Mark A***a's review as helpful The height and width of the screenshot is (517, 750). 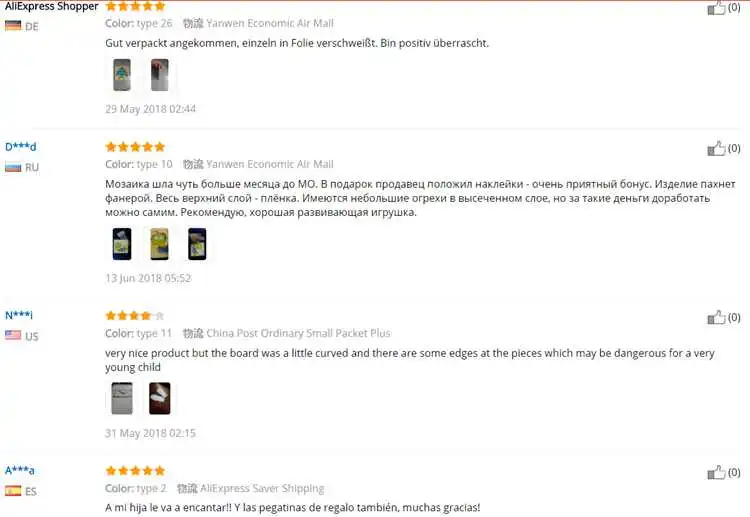tap(716, 473)
